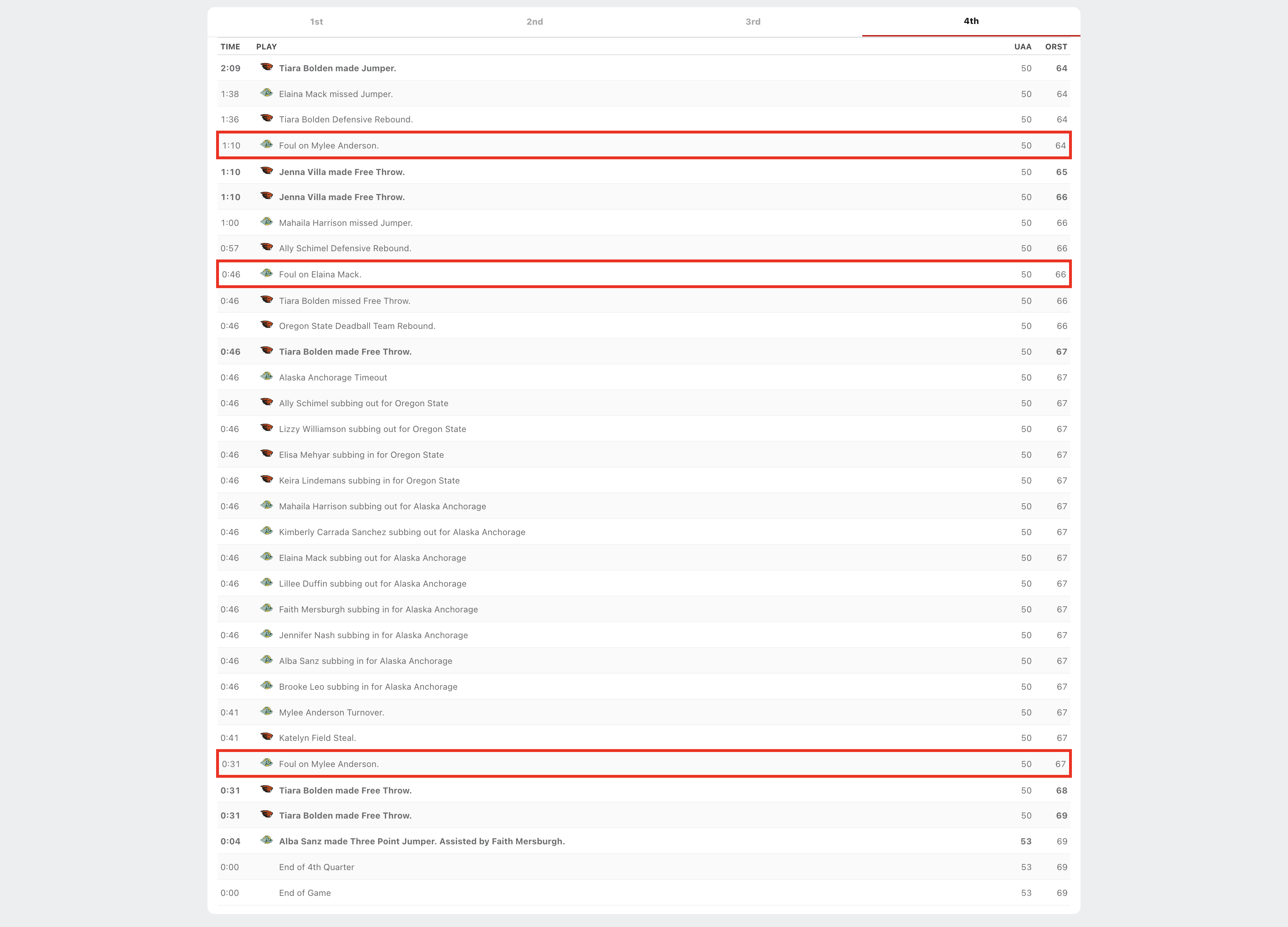This screenshot has width=1288, height=927.
Task: Click the team logo beside Foul on Elaina Mack
Action: (x=266, y=274)
